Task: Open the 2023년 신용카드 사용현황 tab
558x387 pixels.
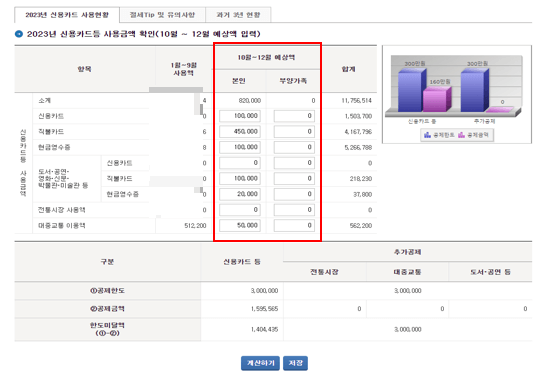Action: point(67,15)
